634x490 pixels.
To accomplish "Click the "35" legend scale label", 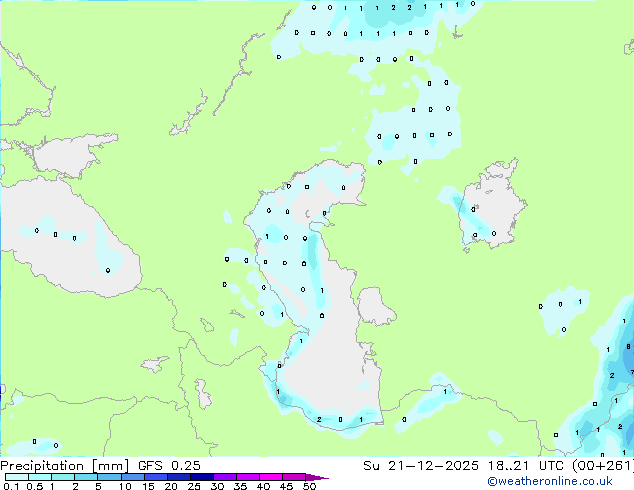I will coord(240,486).
